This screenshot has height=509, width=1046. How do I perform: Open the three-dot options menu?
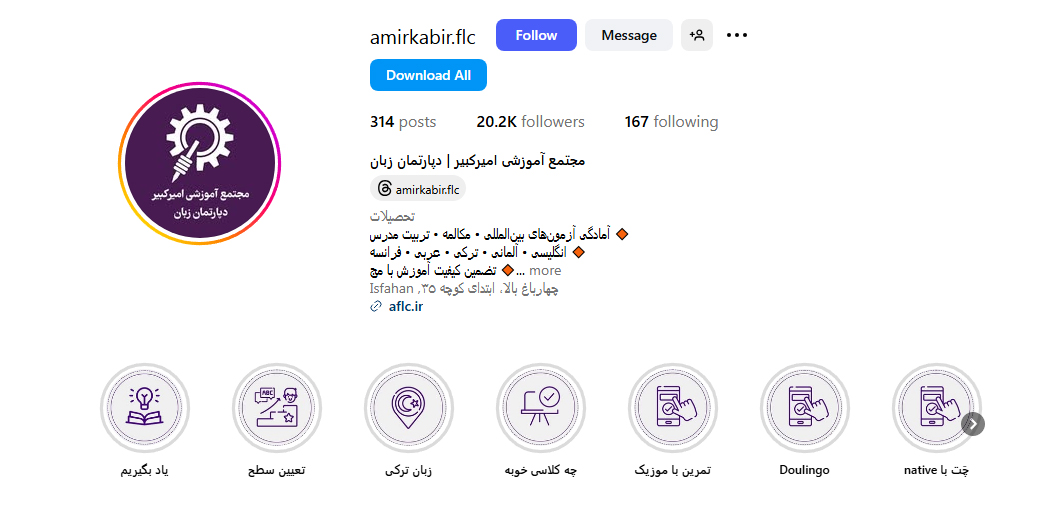click(x=736, y=35)
